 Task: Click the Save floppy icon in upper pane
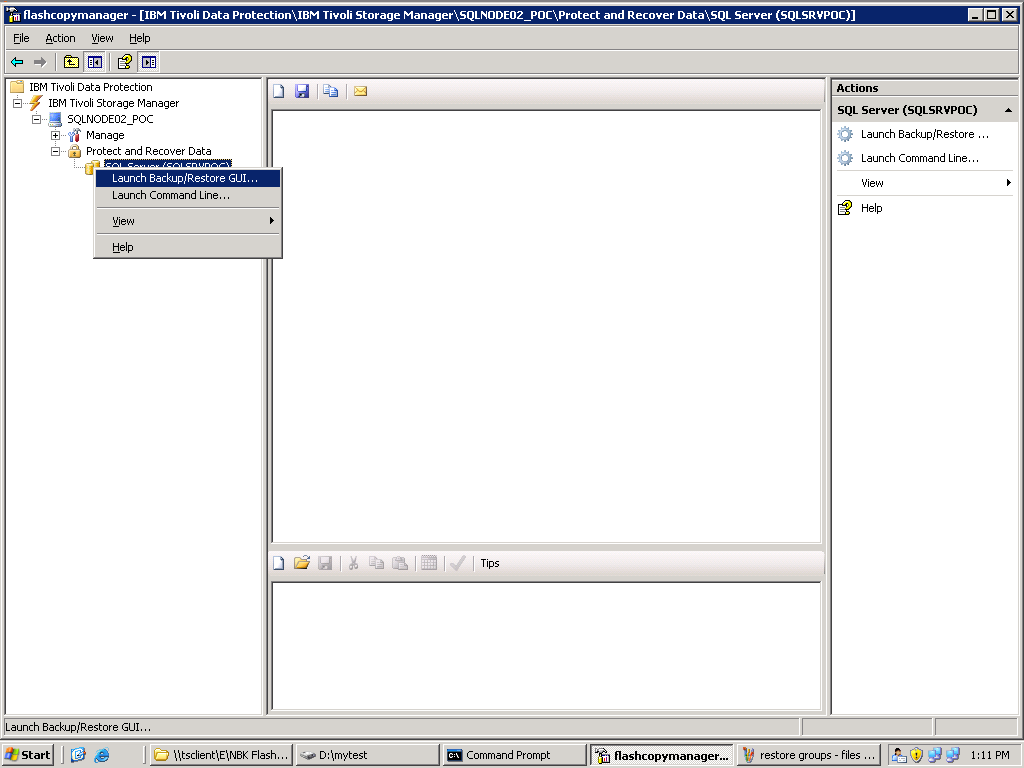point(302,91)
